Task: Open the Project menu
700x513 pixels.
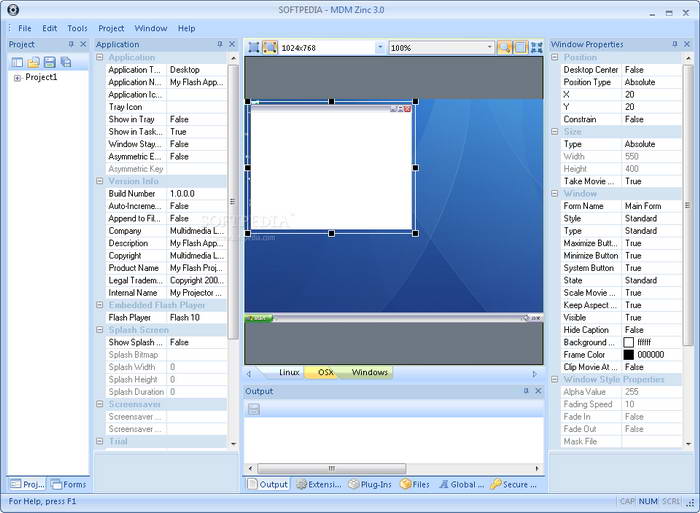Action: (111, 28)
